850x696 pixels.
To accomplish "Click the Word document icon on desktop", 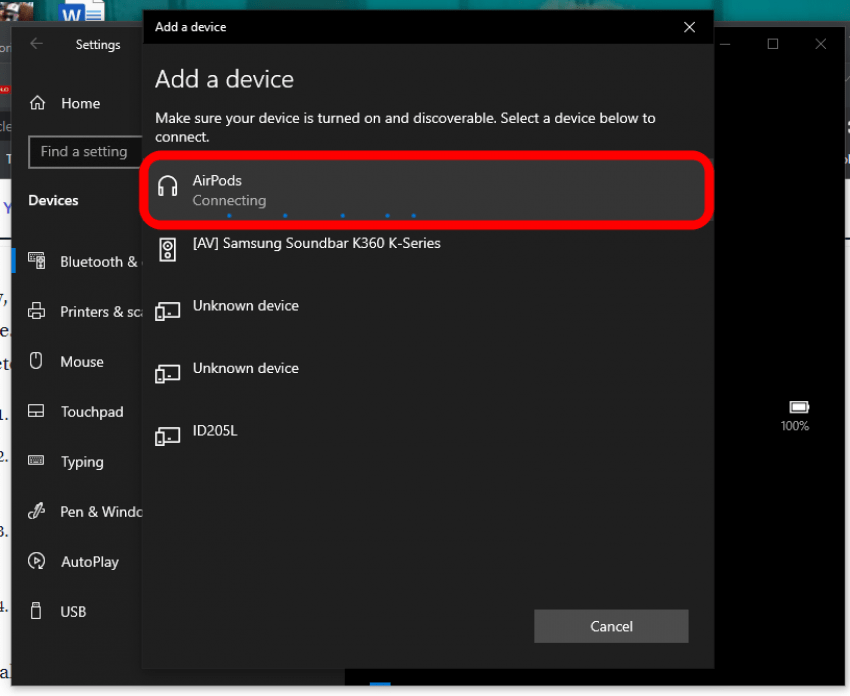I will tap(81, 11).
